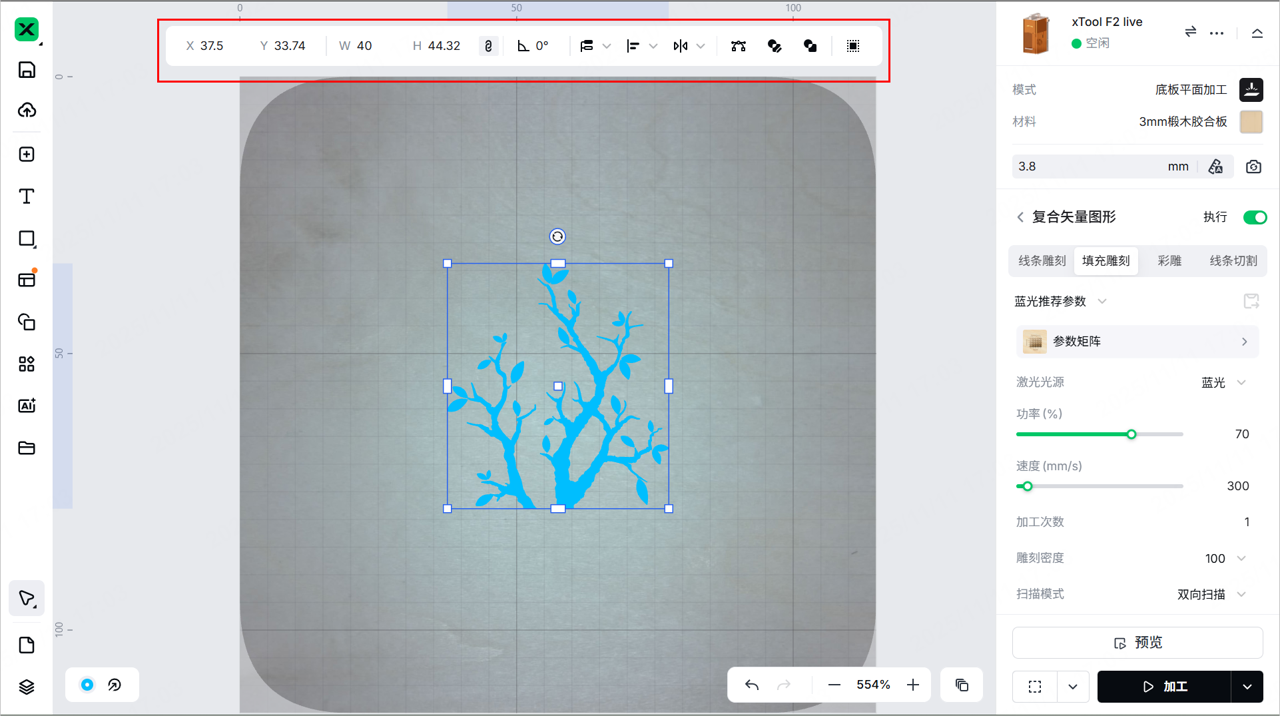Open the shapes apps grid icon

coord(27,364)
